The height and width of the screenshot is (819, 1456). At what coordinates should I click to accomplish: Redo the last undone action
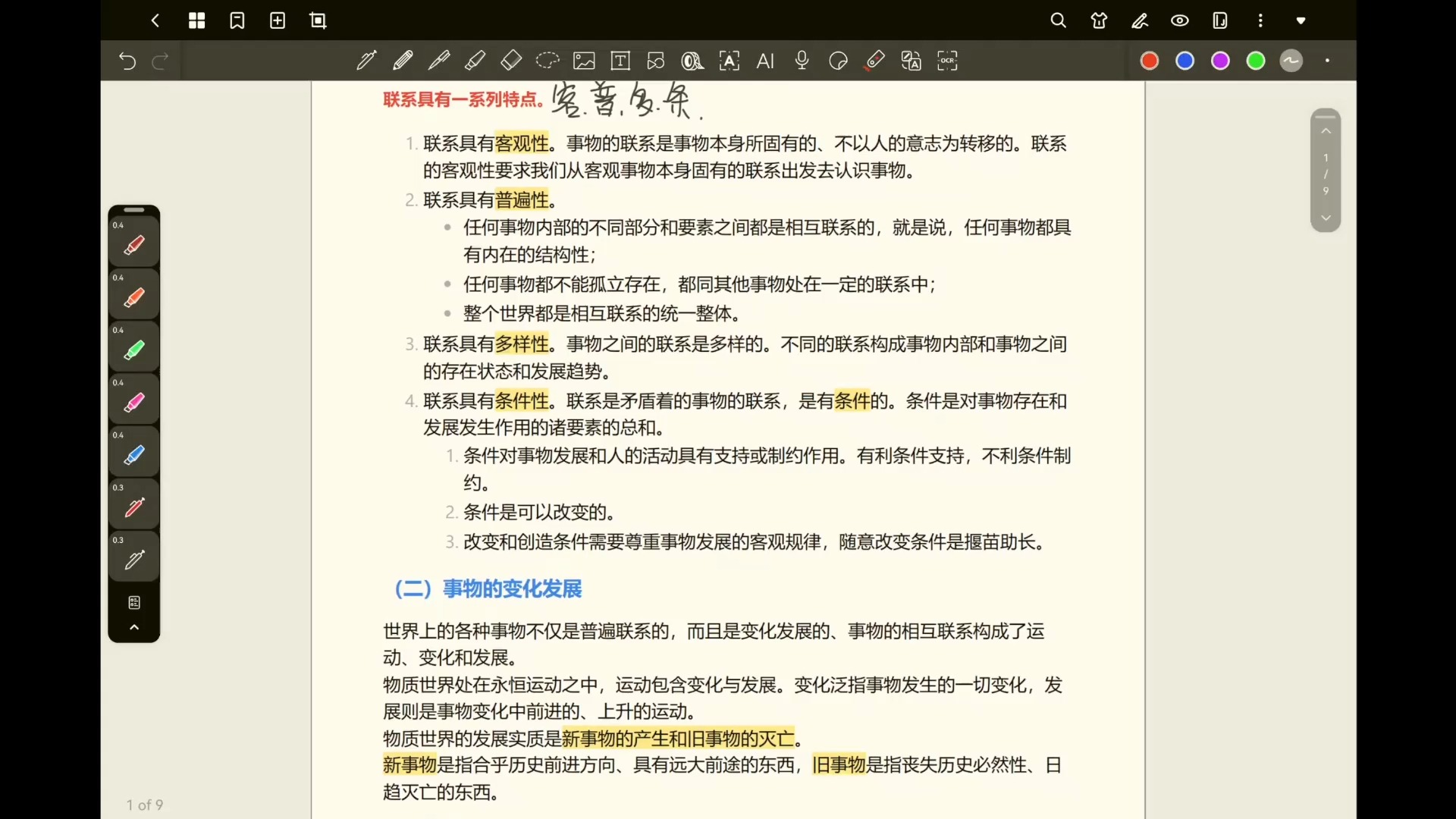160,61
